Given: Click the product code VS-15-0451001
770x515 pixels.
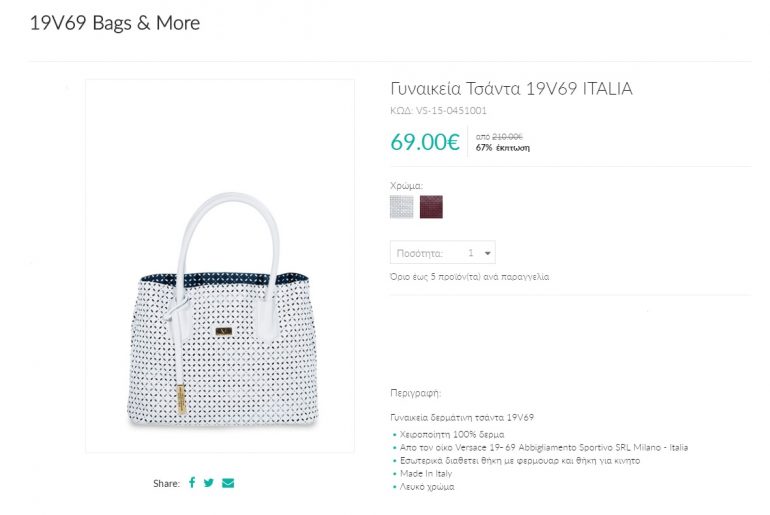Looking at the screenshot, I should pyautogui.click(x=439, y=111).
